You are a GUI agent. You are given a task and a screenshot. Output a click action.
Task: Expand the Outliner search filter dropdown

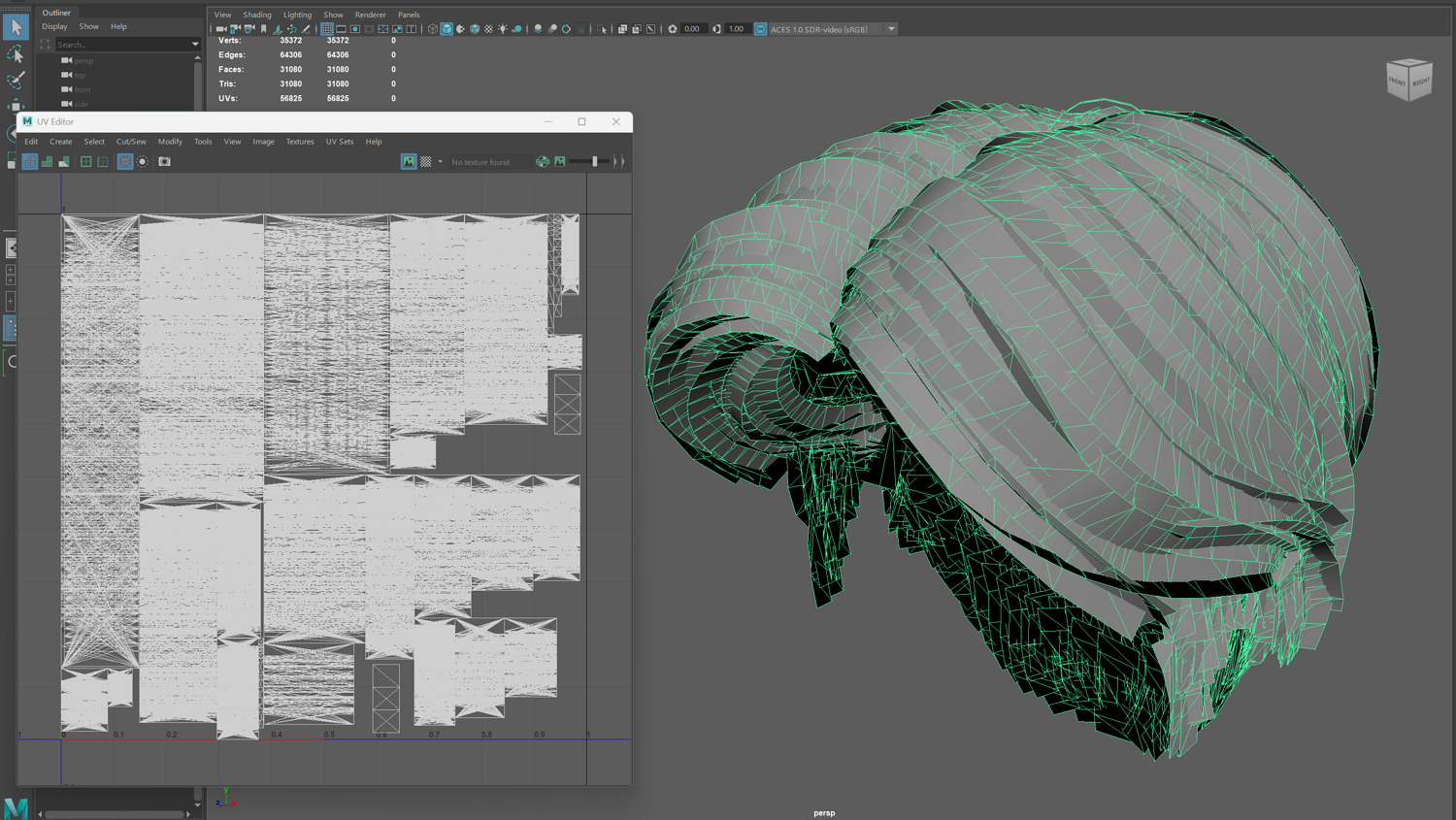(x=195, y=45)
